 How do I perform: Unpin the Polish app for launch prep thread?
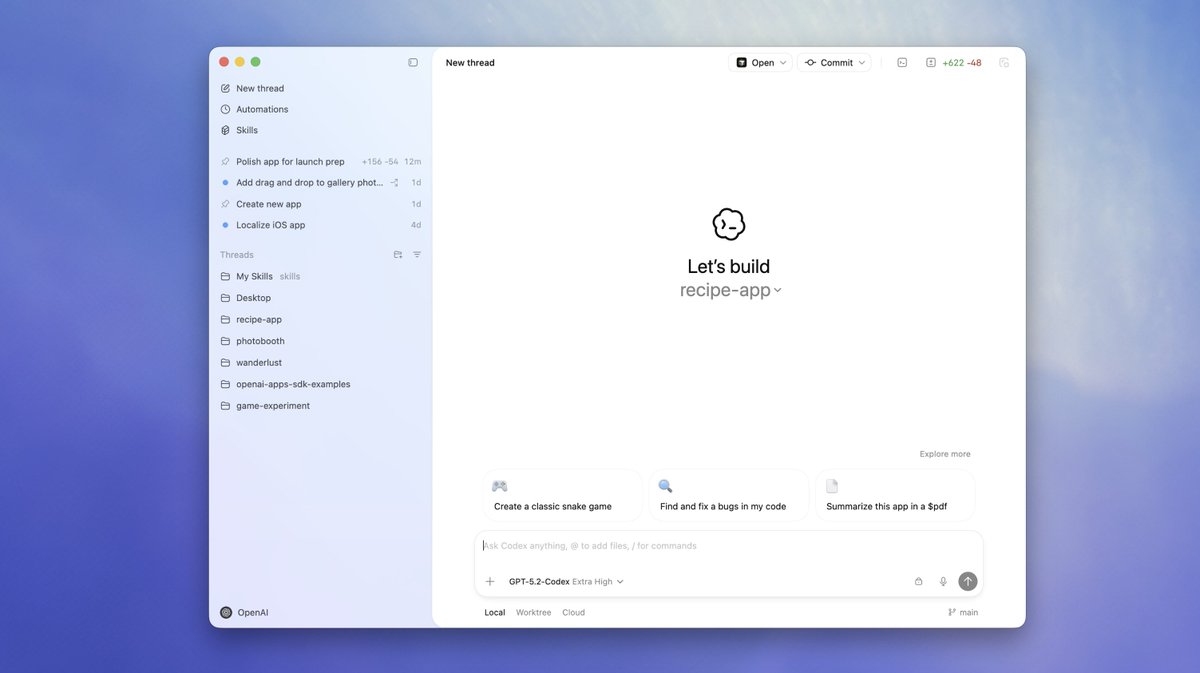click(x=225, y=161)
